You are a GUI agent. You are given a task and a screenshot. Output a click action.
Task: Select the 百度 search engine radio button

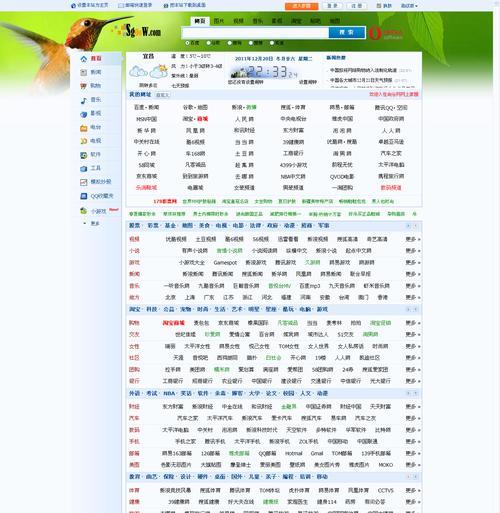(x=187, y=43)
